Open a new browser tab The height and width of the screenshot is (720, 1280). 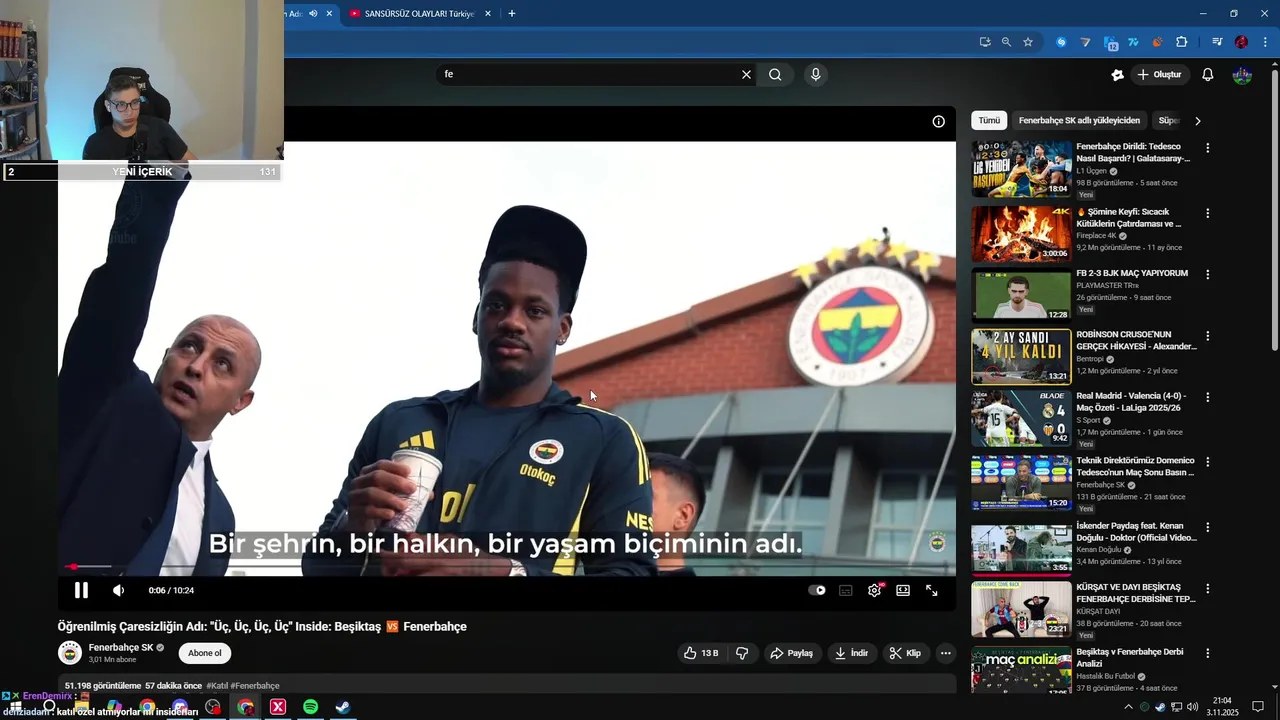[512, 14]
